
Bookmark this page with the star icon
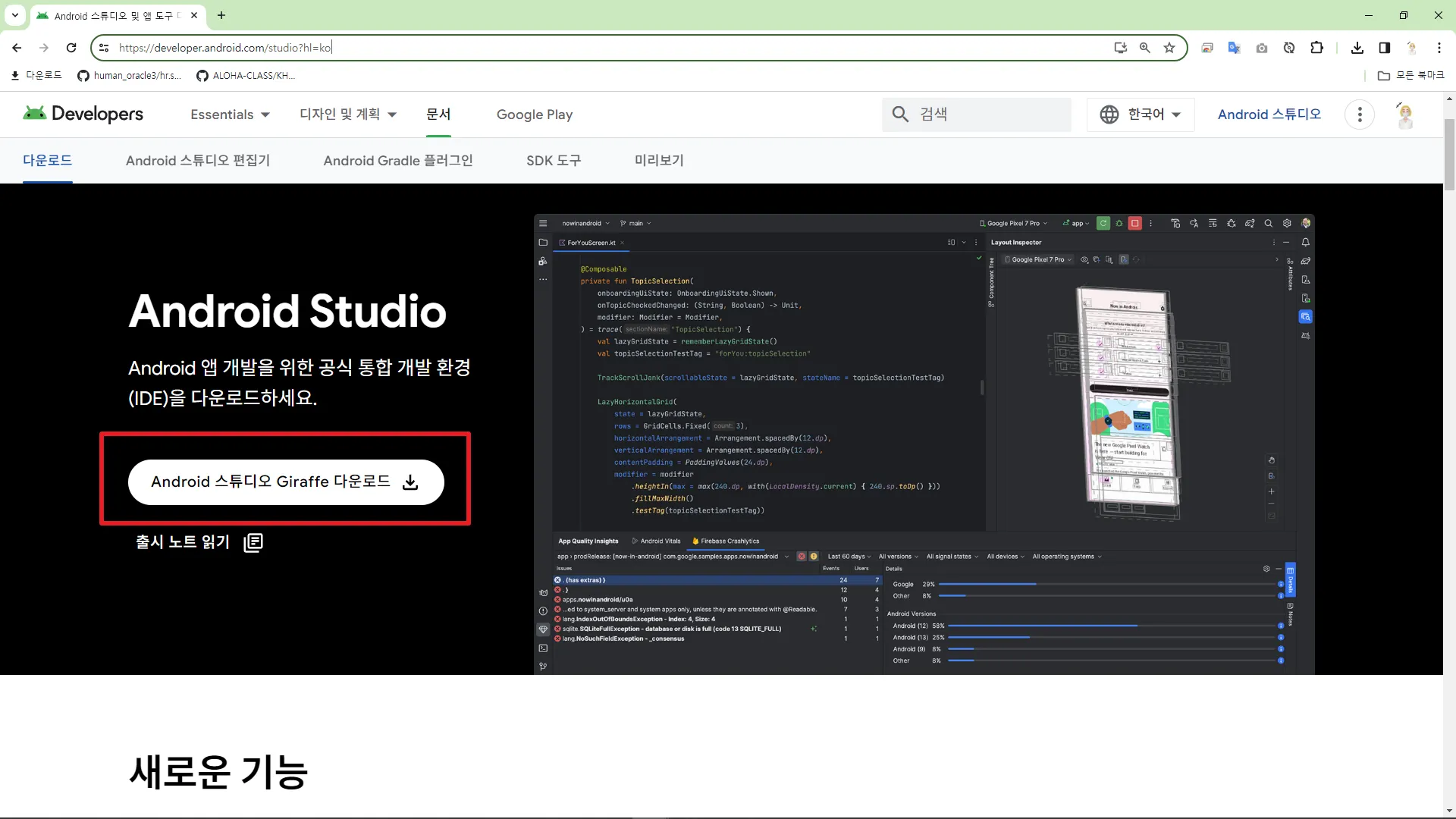[x=1169, y=48]
